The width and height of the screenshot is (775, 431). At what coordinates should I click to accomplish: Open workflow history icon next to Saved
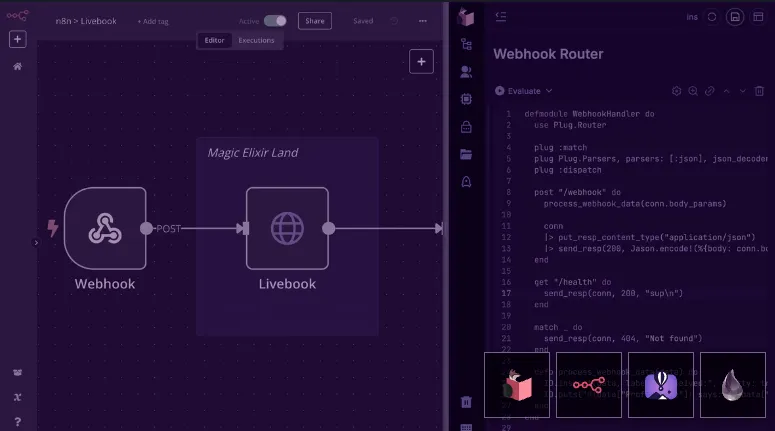pyautogui.click(x=394, y=21)
